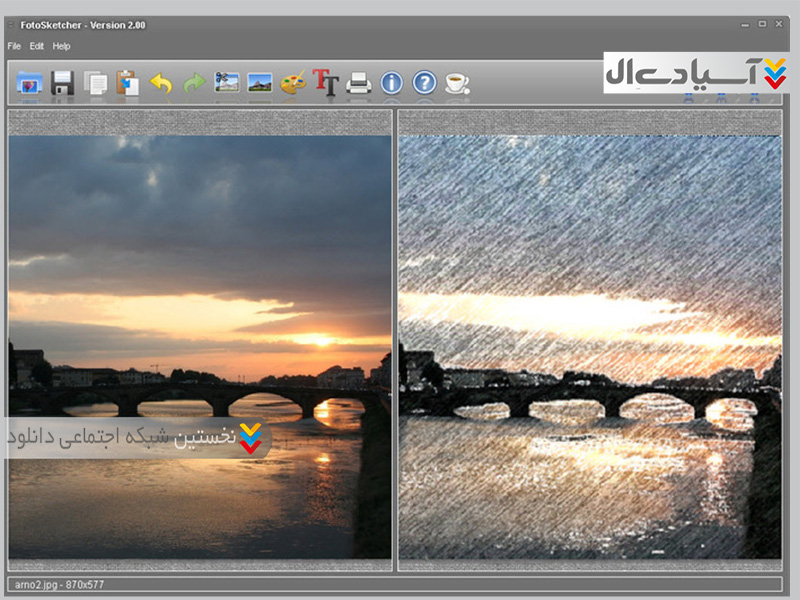Open a picture with the folder icon
800x600 pixels.
point(30,83)
